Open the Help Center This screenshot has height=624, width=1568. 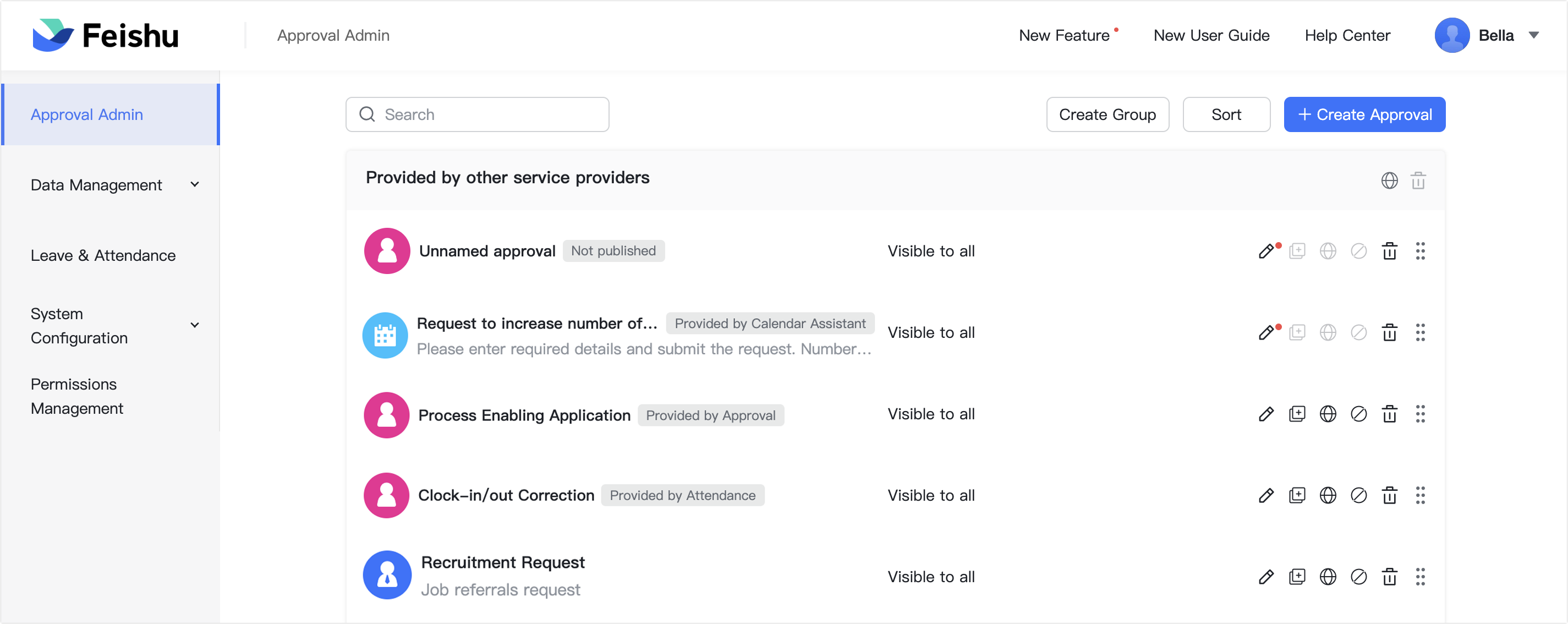1347,35
